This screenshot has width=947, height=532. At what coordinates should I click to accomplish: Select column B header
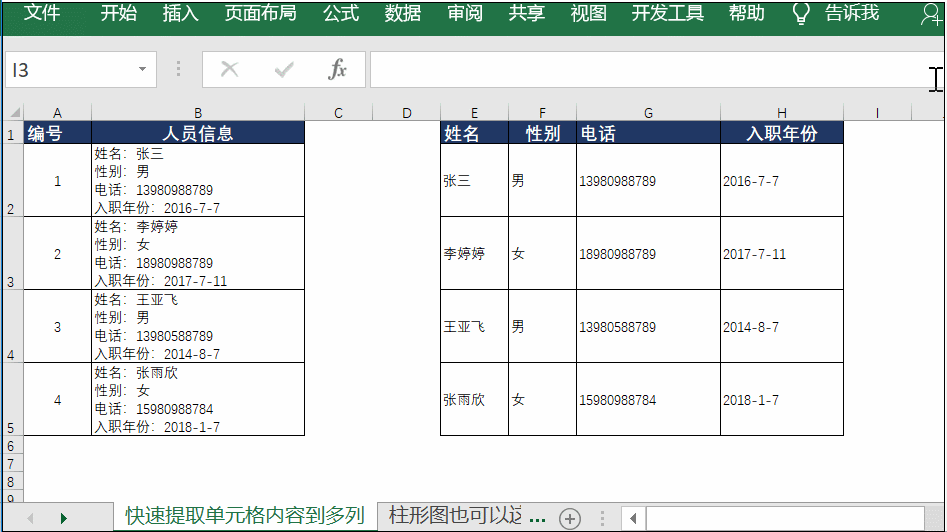[x=198, y=112]
